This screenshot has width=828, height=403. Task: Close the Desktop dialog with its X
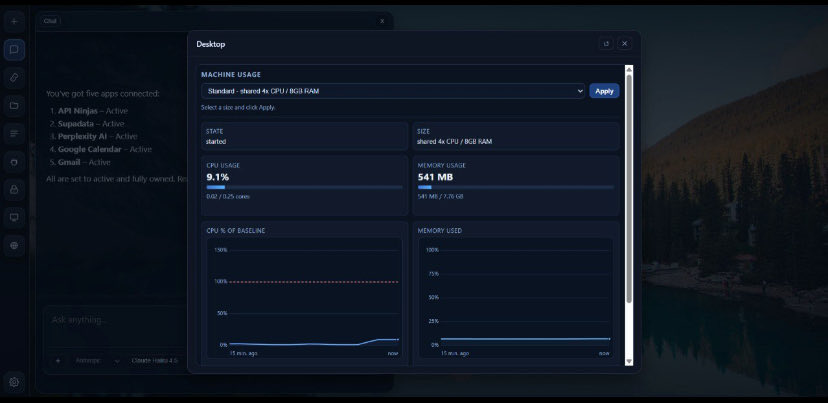[x=624, y=44]
